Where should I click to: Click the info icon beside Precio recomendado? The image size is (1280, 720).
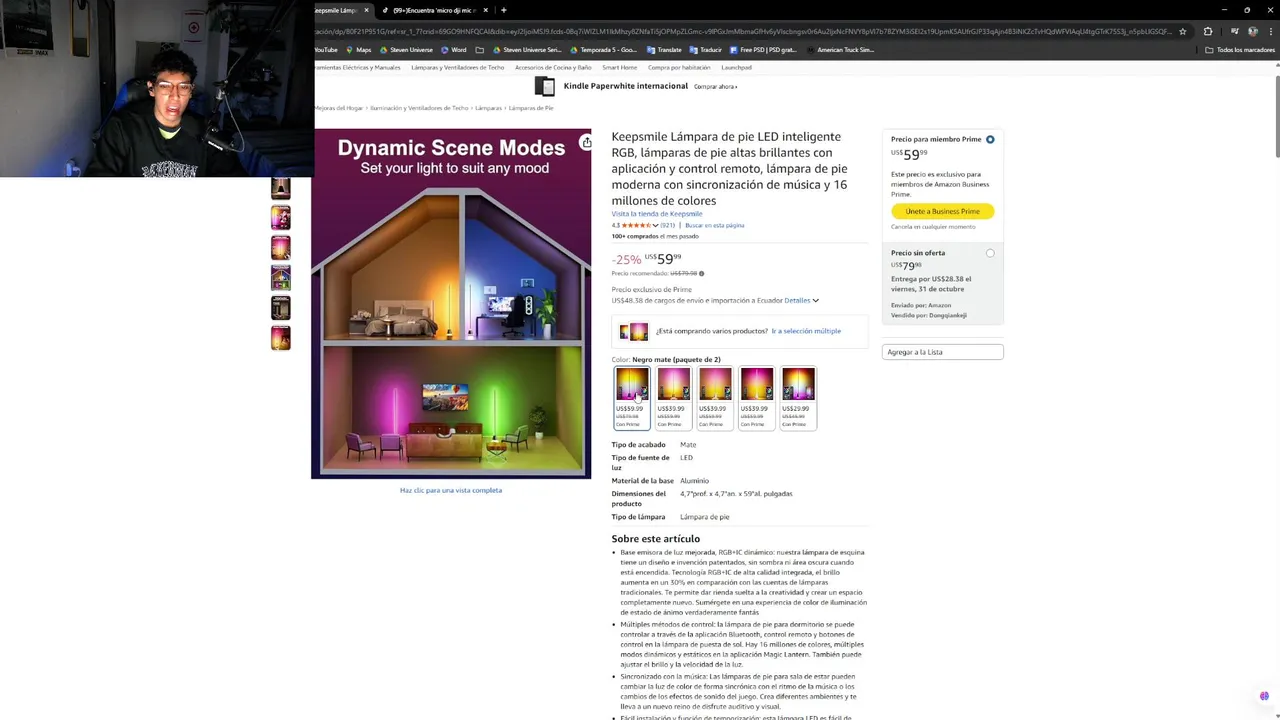701,273
